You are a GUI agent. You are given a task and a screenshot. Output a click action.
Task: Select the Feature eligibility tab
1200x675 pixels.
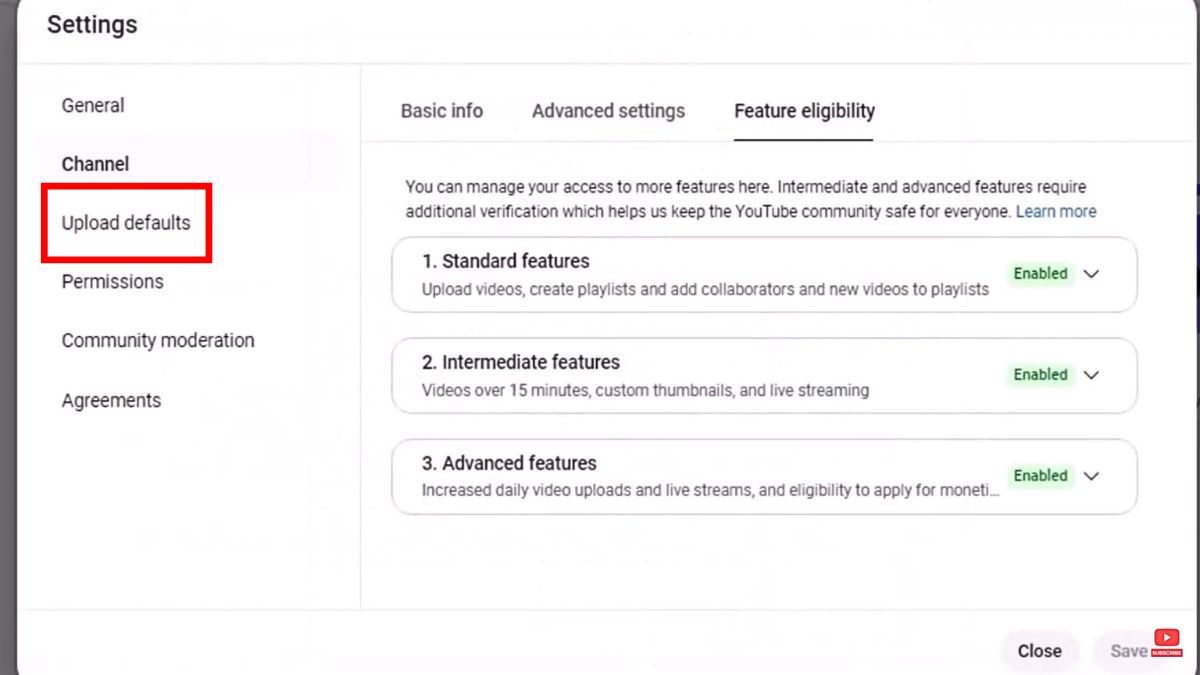(x=804, y=111)
